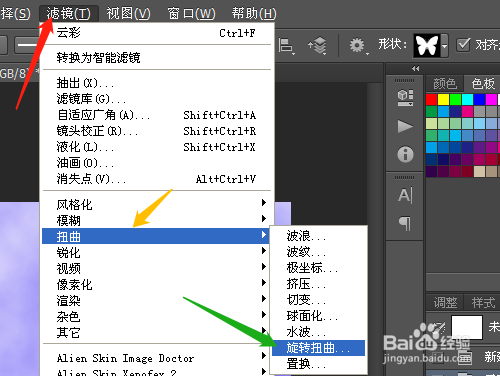Screen dimensions: 500x376
Task: Pick the yellow swatch
Action: [443, 99]
